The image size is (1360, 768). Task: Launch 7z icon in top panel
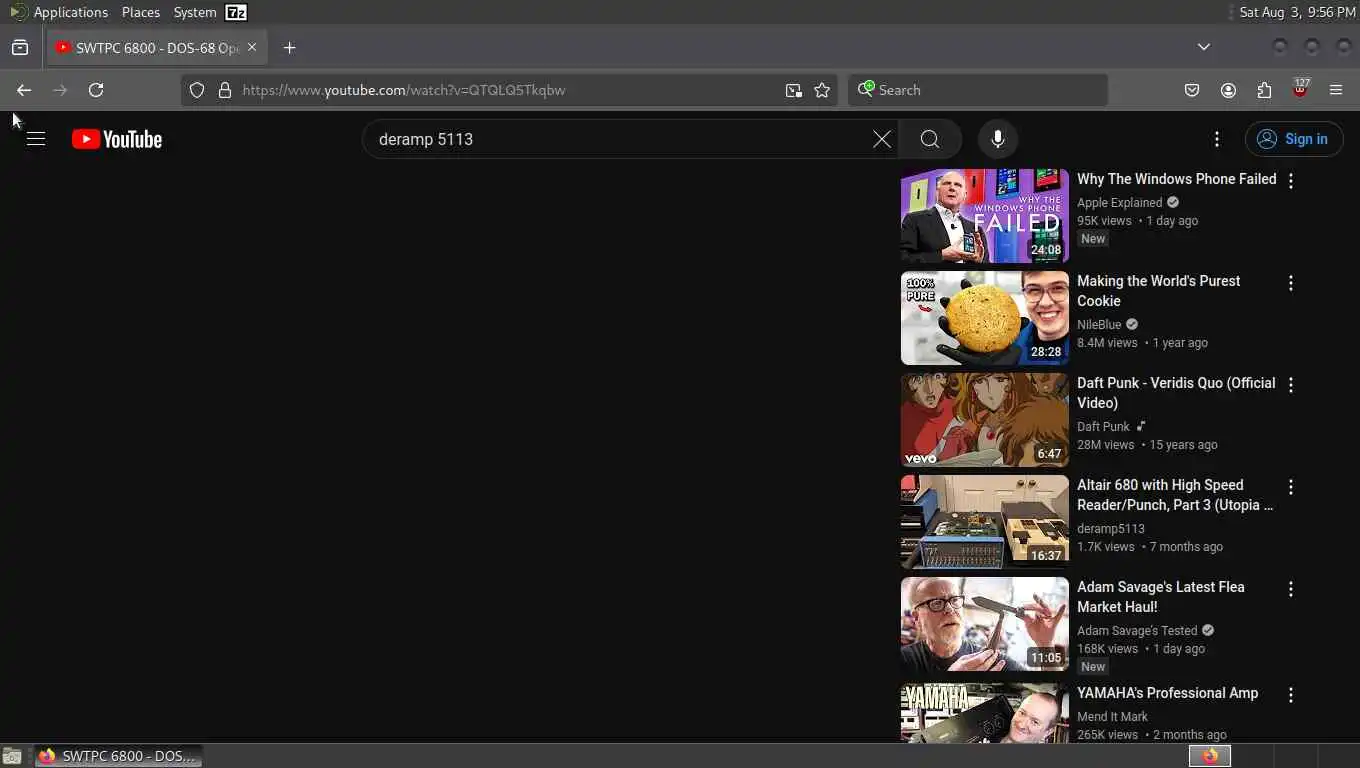[236, 12]
